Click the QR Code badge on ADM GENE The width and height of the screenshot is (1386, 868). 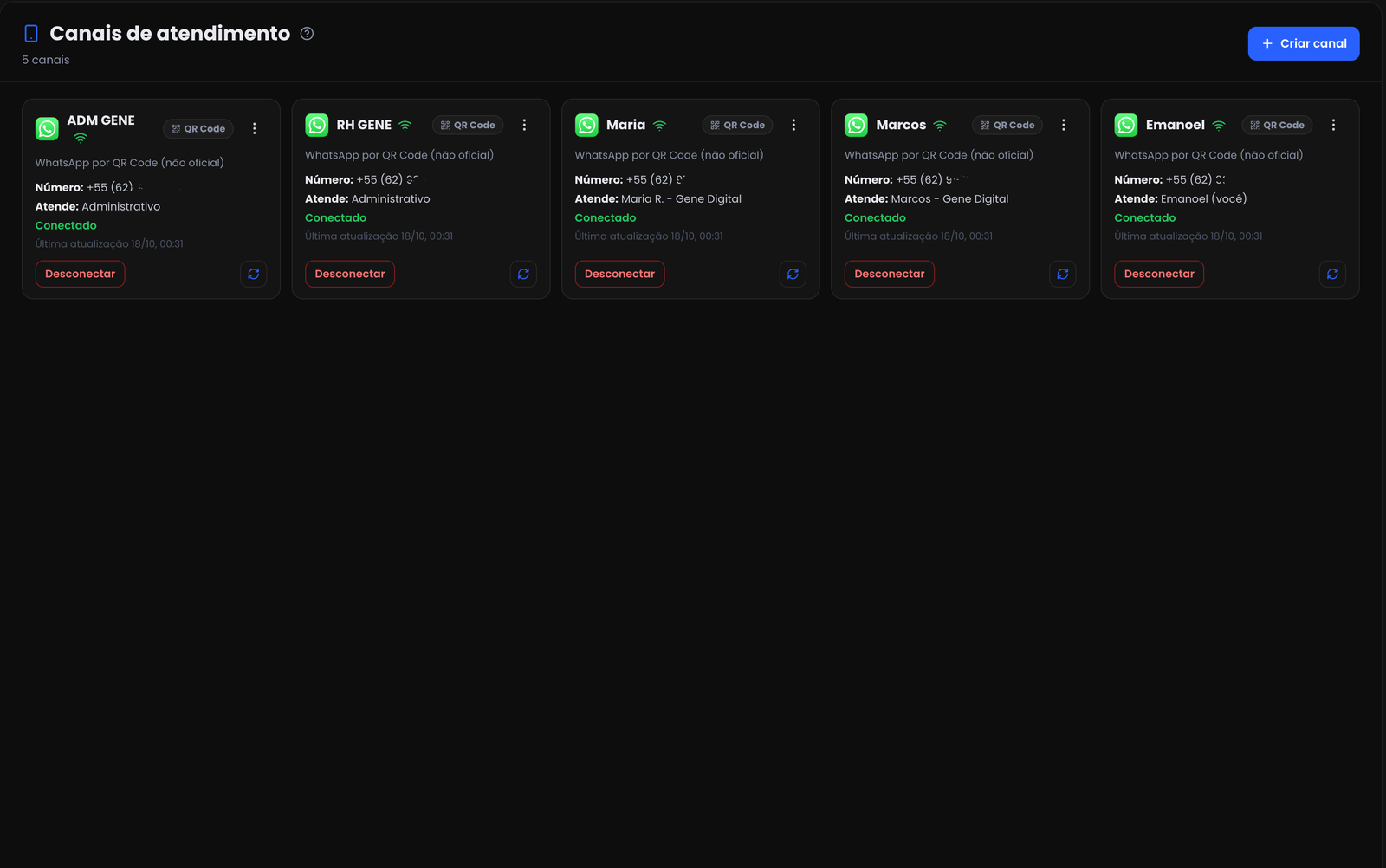pos(198,129)
